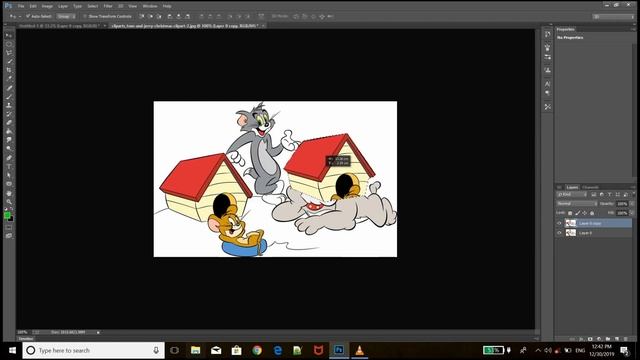Open the status bar info arrow
This screenshot has height=360, width=640.
(x=98, y=333)
